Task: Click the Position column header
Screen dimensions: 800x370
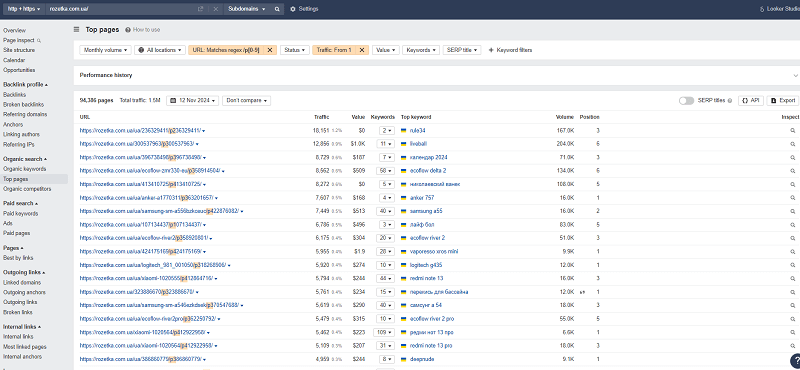Action: coord(589,117)
